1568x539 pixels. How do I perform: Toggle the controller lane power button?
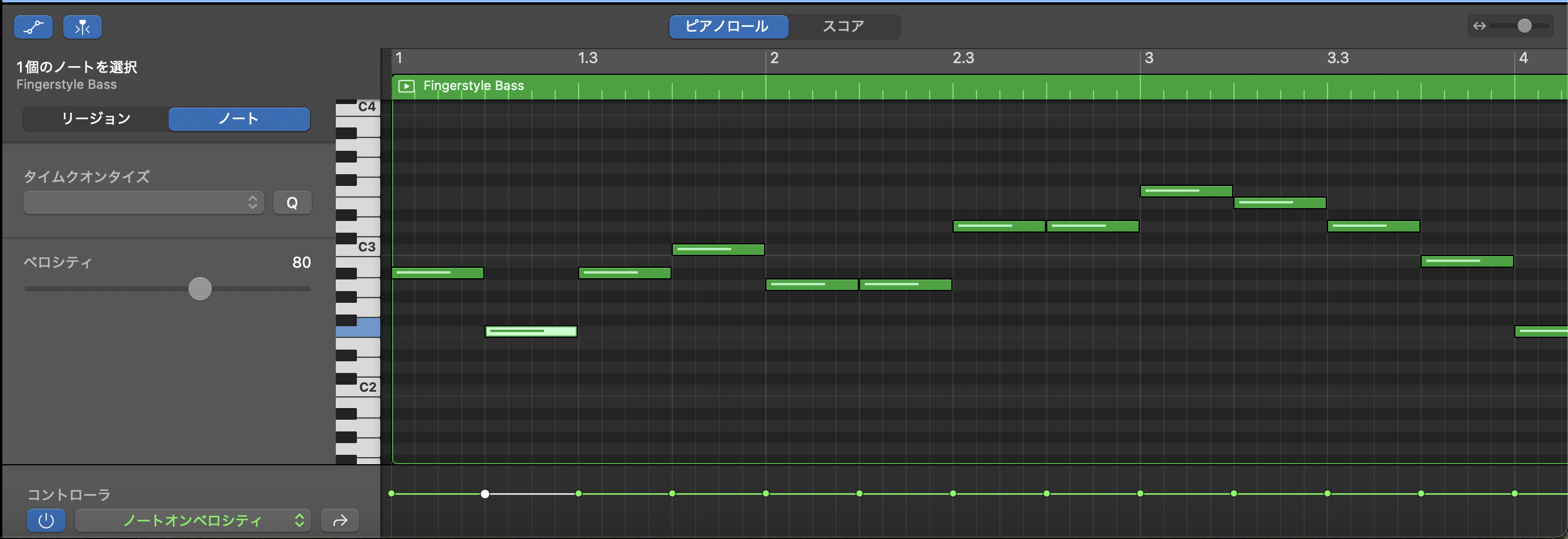[x=46, y=521]
